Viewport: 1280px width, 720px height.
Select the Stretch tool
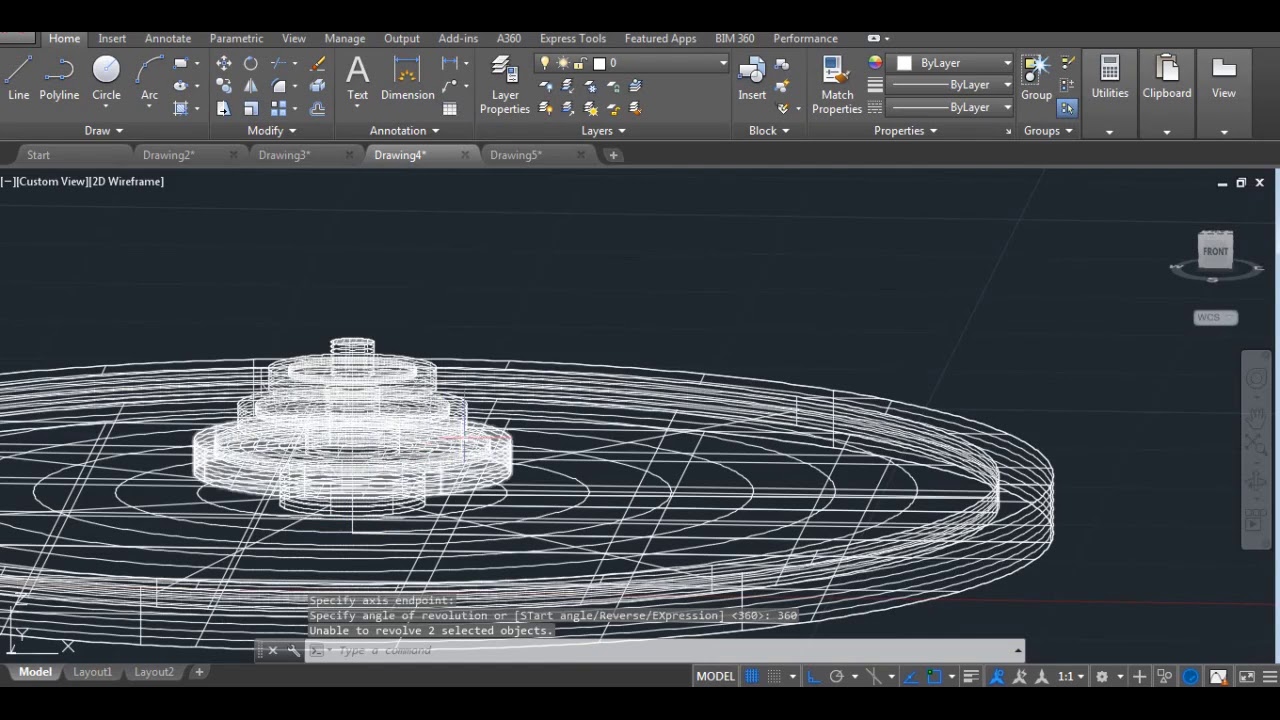tap(224, 109)
